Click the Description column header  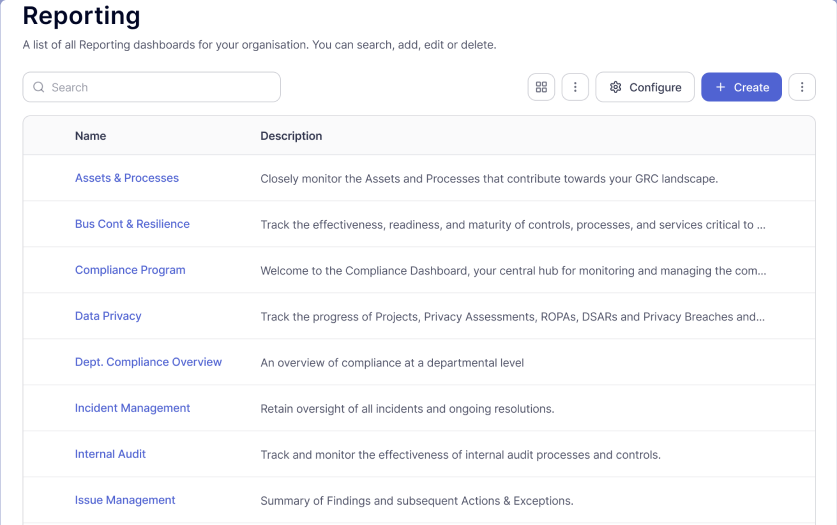[291, 136]
